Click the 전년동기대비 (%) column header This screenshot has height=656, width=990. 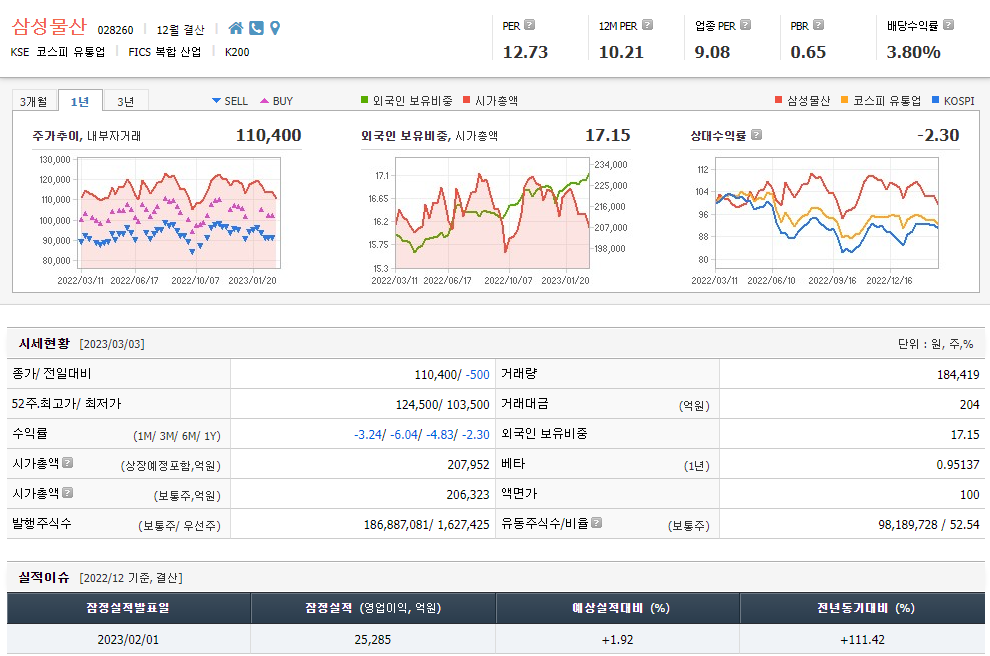coord(862,607)
